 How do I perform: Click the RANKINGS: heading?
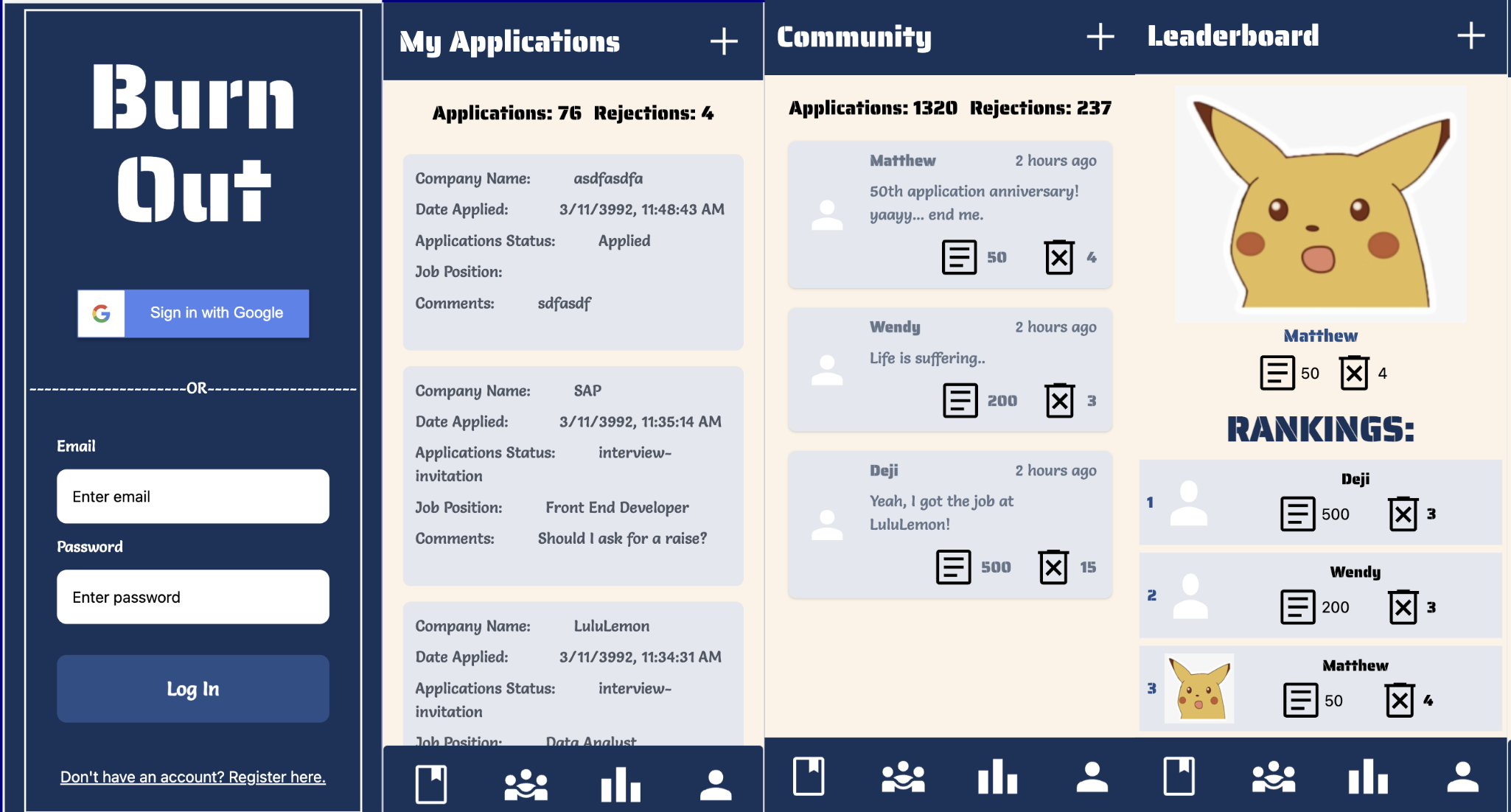click(x=1320, y=429)
